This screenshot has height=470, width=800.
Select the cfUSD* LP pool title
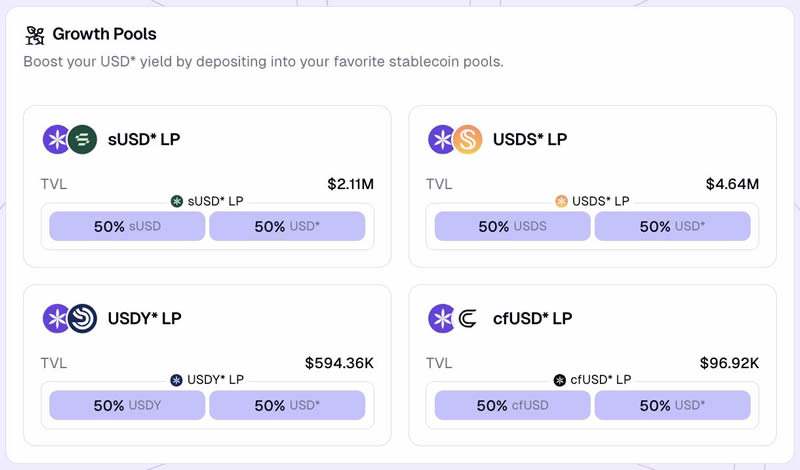[533, 318]
